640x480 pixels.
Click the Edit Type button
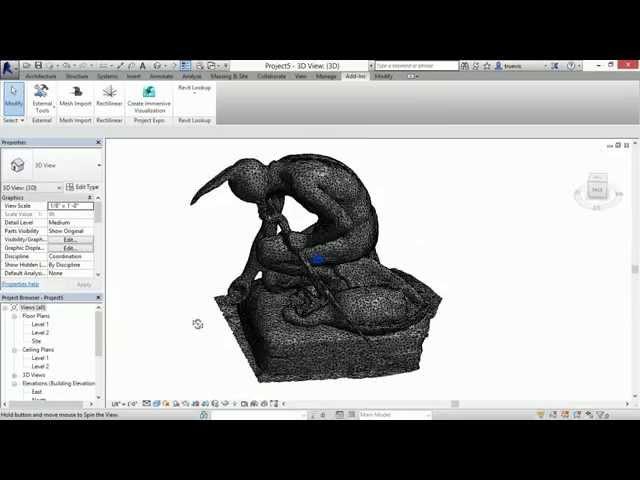(83, 187)
